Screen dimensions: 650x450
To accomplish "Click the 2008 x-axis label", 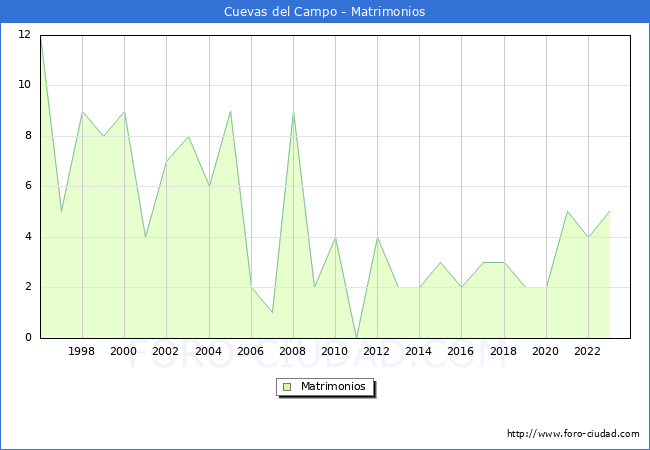I will 293,352.
